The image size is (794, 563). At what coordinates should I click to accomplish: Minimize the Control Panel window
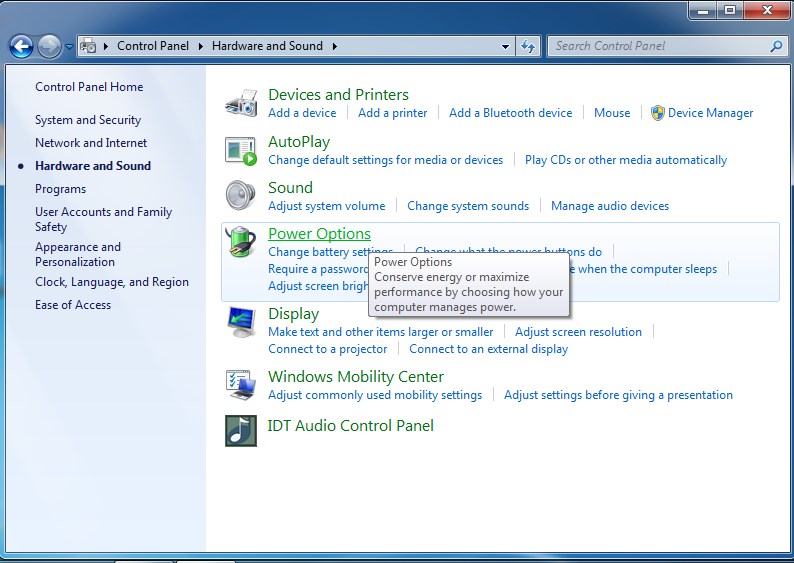tap(703, 10)
